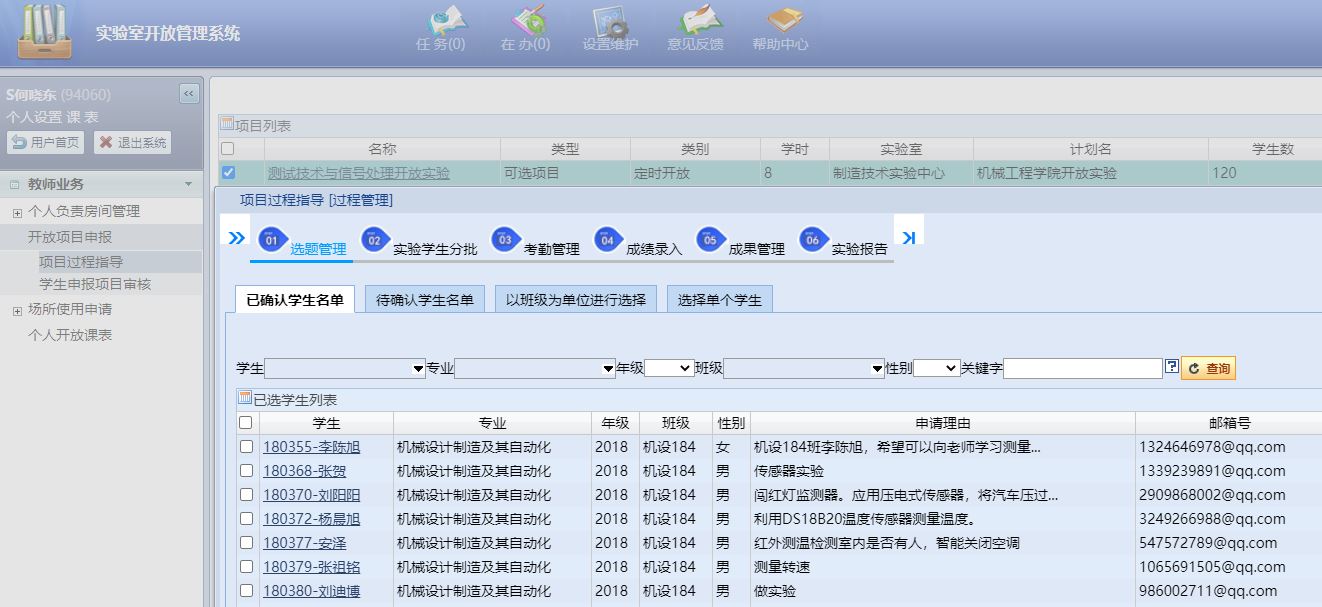Switch to the 待确认学生名单 tab
Image resolution: width=1322 pixels, height=607 pixels.
pyautogui.click(x=425, y=300)
